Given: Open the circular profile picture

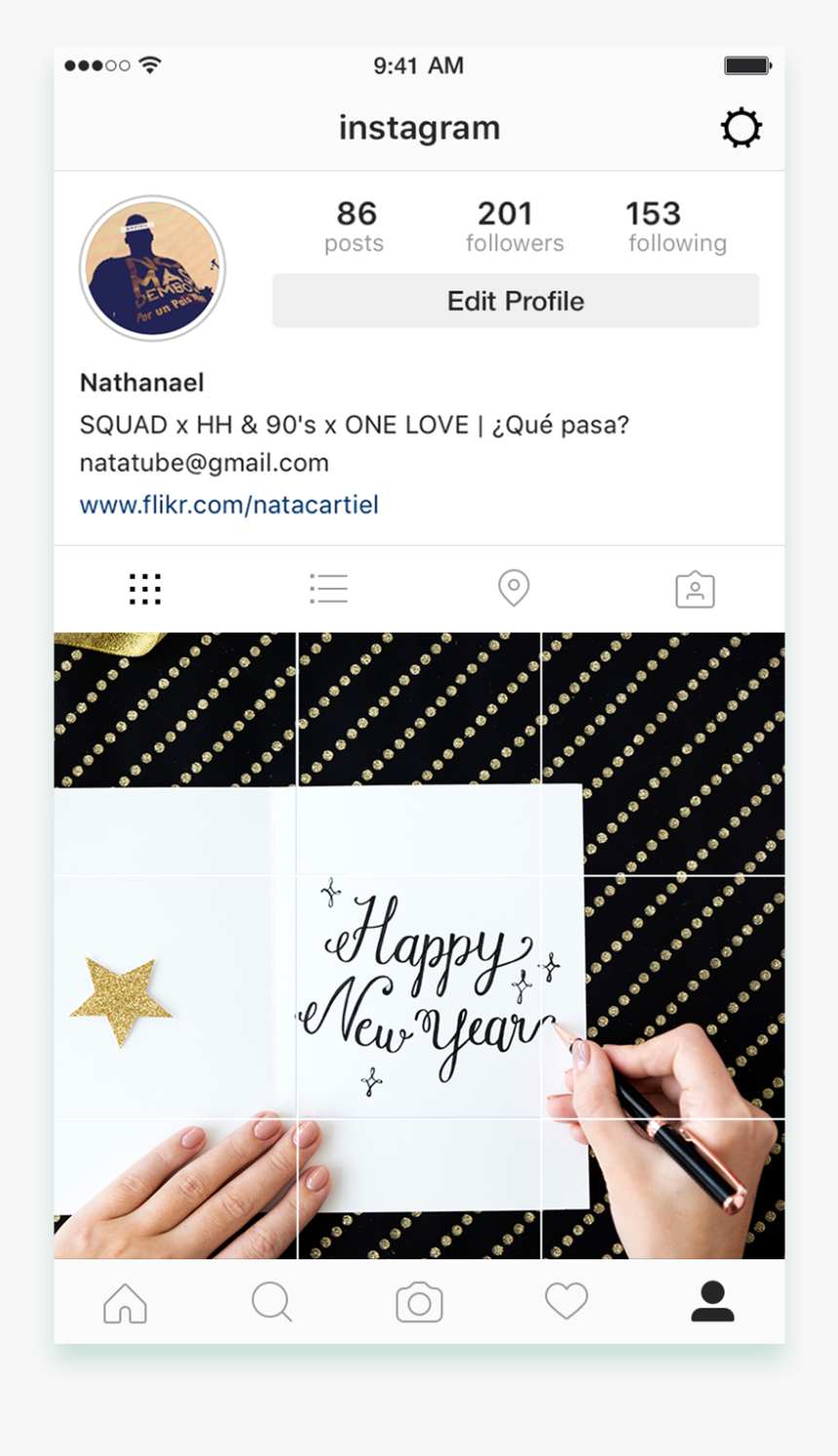Looking at the screenshot, I should (x=152, y=268).
